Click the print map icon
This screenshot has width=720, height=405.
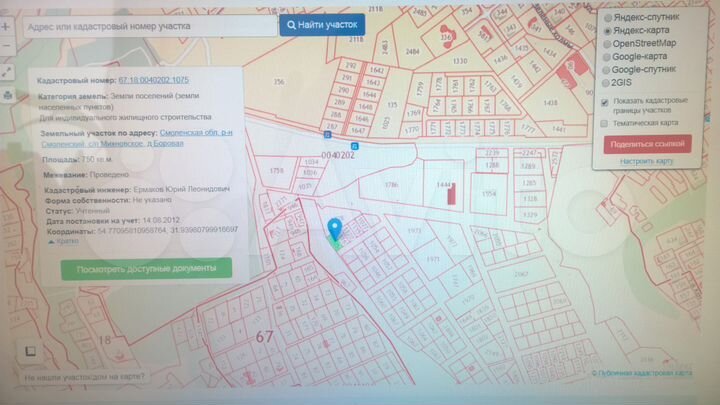coord(8,95)
